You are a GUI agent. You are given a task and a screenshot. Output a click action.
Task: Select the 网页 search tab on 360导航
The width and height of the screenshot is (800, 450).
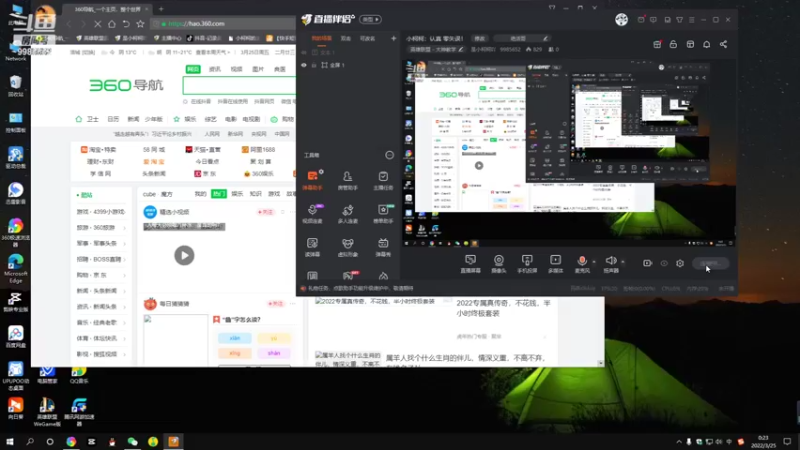193,69
